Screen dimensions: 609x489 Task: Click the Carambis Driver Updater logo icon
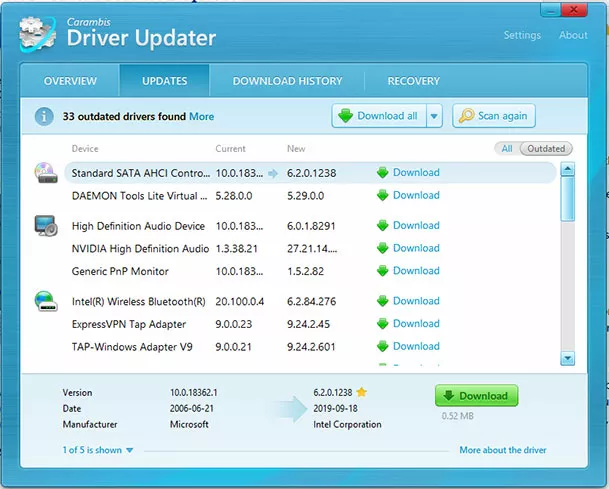pyautogui.click(x=37, y=34)
